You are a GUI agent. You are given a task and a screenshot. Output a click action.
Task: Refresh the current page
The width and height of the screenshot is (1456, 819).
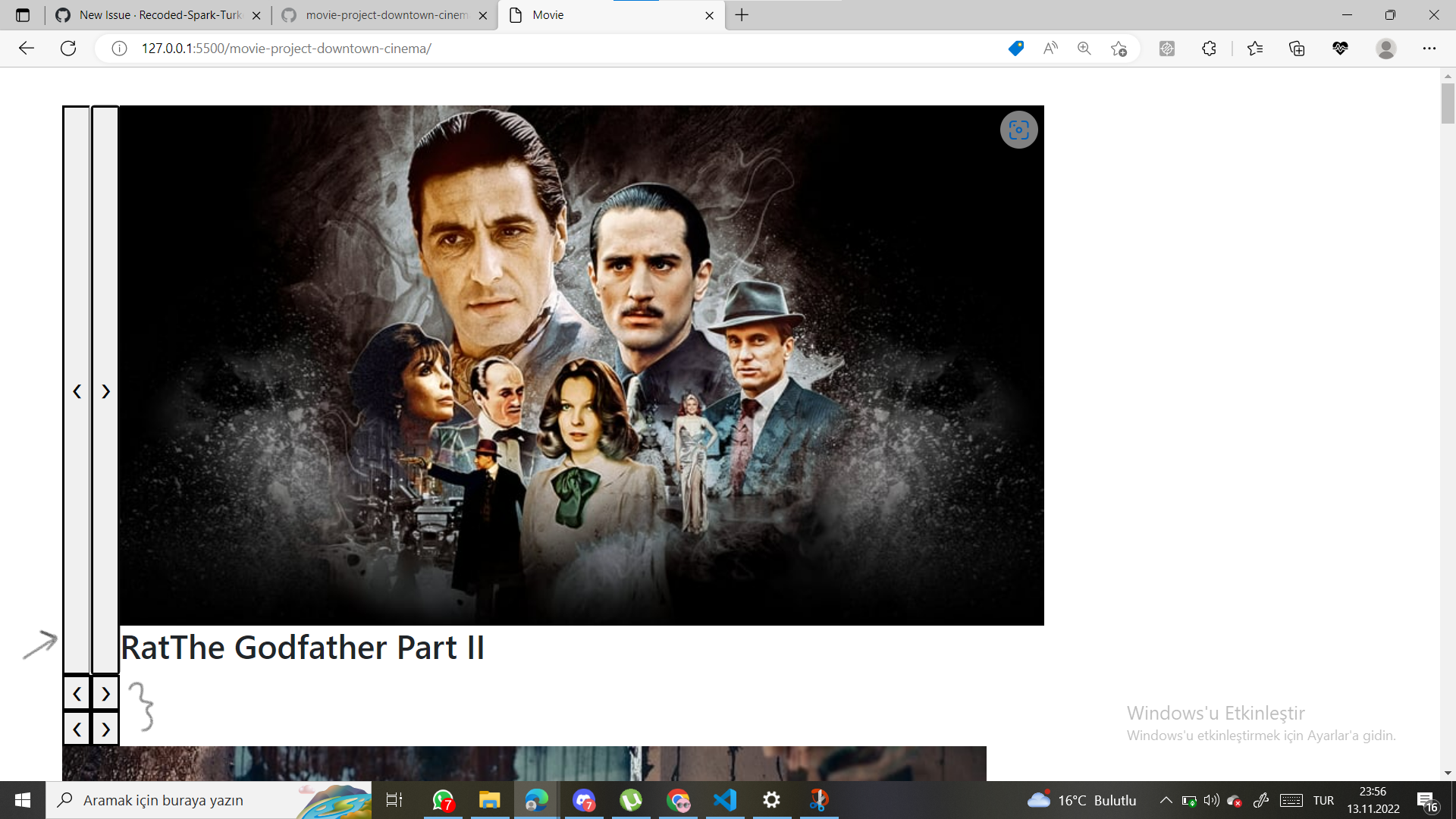(68, 49)
